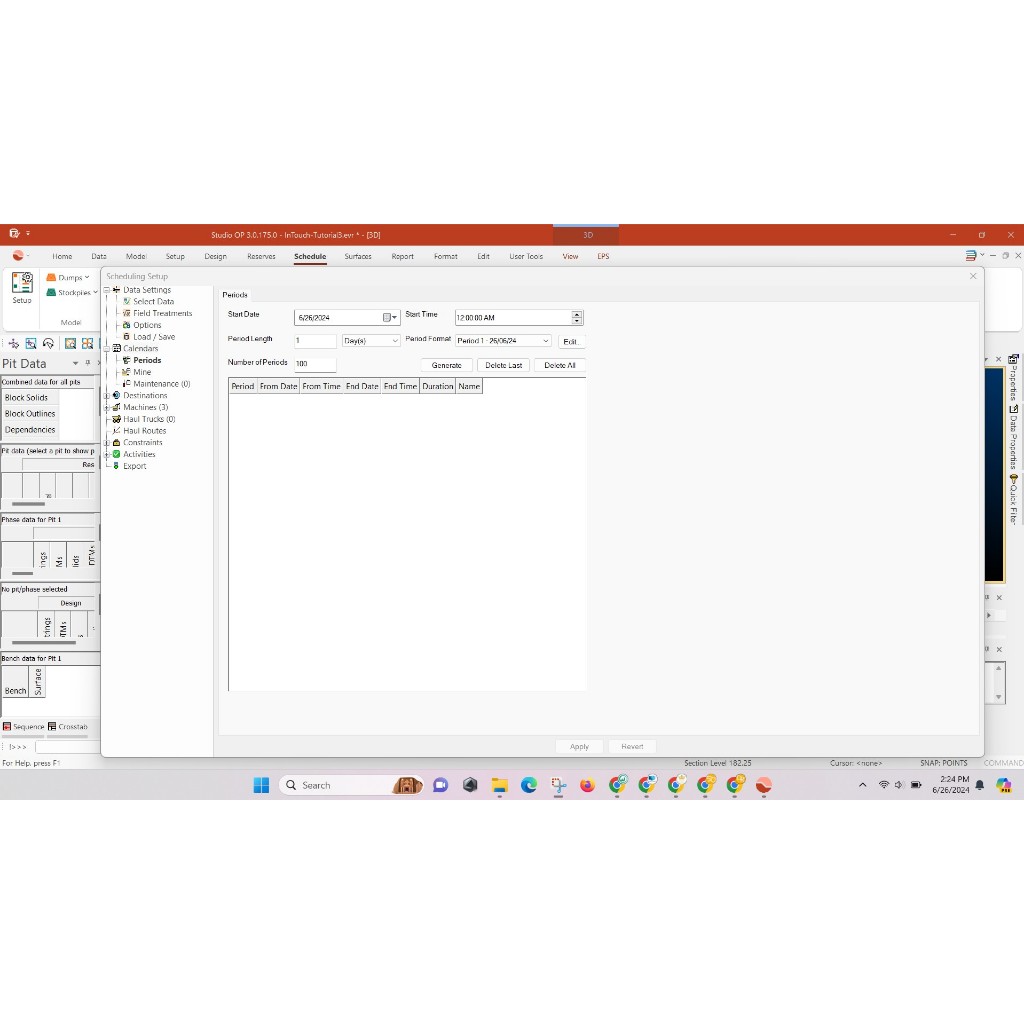
Task: Open the Design ribbon tab
Action: tap(216, 257)
